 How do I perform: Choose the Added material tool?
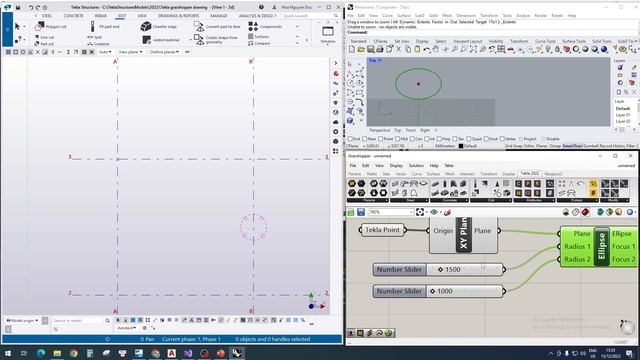161,40
